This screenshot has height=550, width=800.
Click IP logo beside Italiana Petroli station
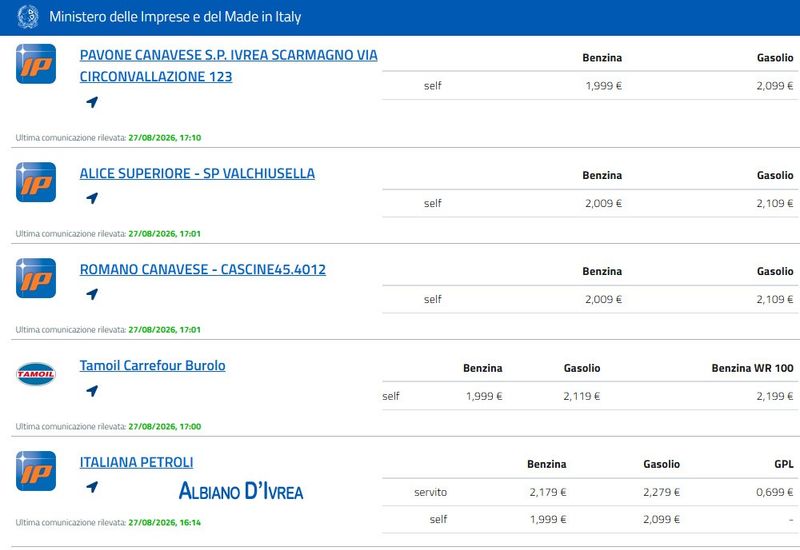[36, 471]
